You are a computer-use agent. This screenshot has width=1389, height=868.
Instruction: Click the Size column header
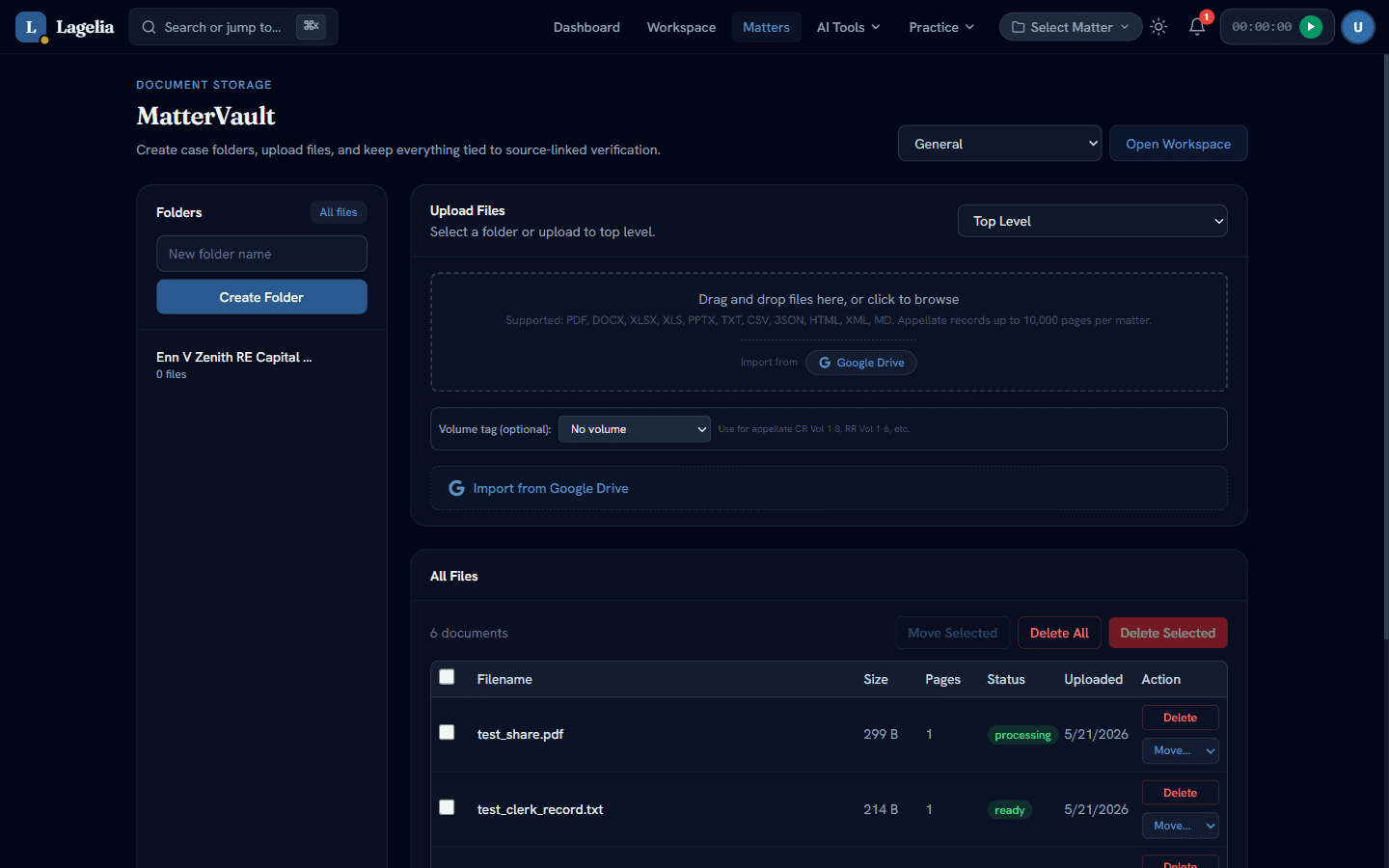coord(876,679)
